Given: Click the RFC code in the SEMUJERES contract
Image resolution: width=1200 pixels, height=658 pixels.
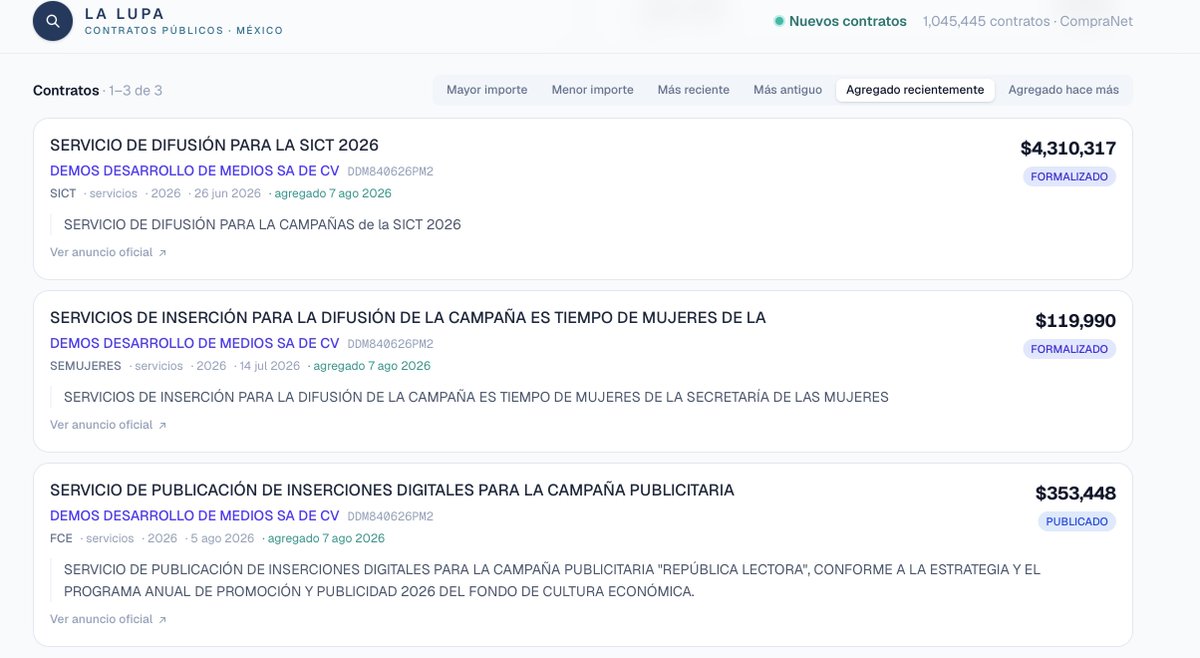Looking at the screenshot, I should coord(390,344).
